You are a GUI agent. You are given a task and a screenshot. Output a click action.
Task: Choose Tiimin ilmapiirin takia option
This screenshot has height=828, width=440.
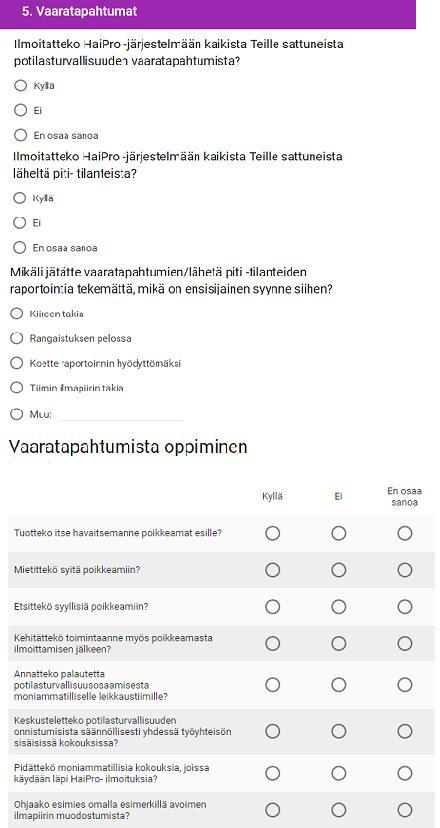(x=17, y=388)
